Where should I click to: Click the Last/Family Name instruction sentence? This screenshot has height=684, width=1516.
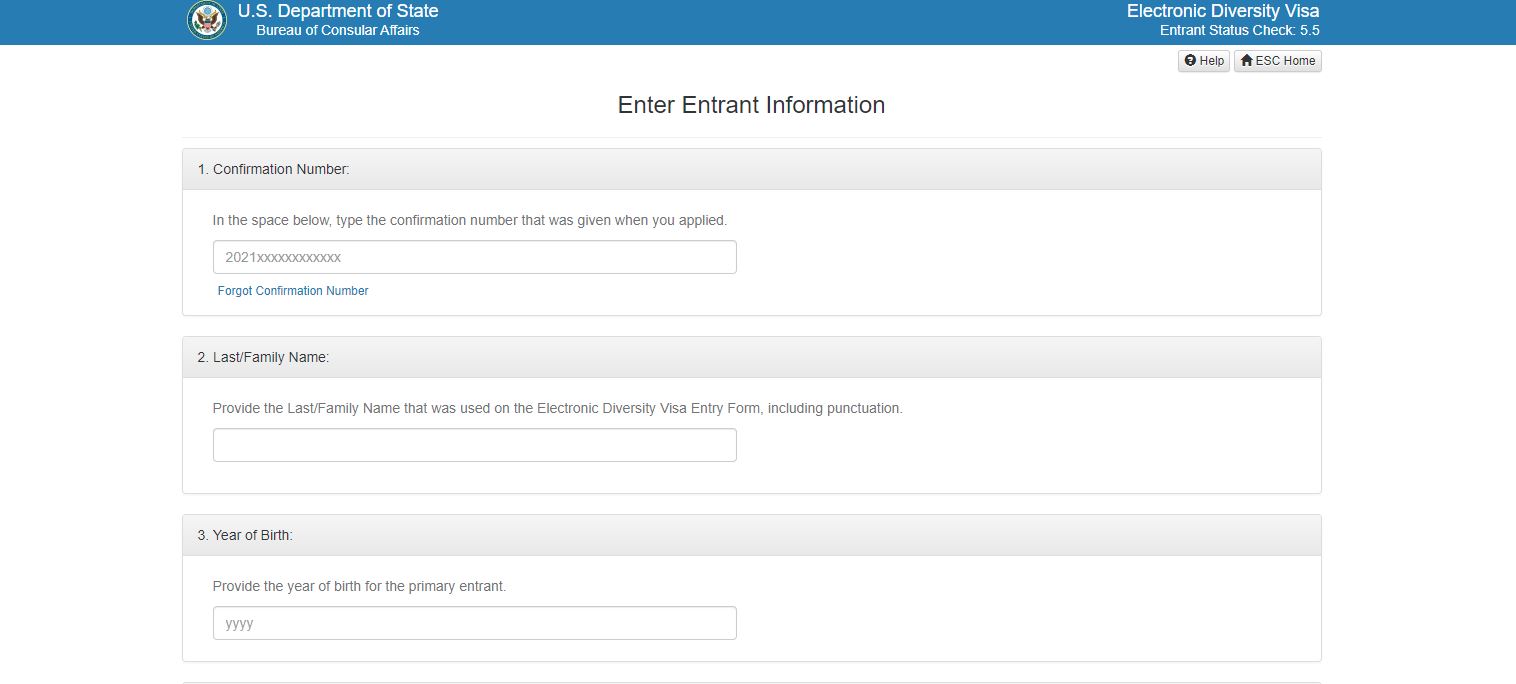[557, 408]
